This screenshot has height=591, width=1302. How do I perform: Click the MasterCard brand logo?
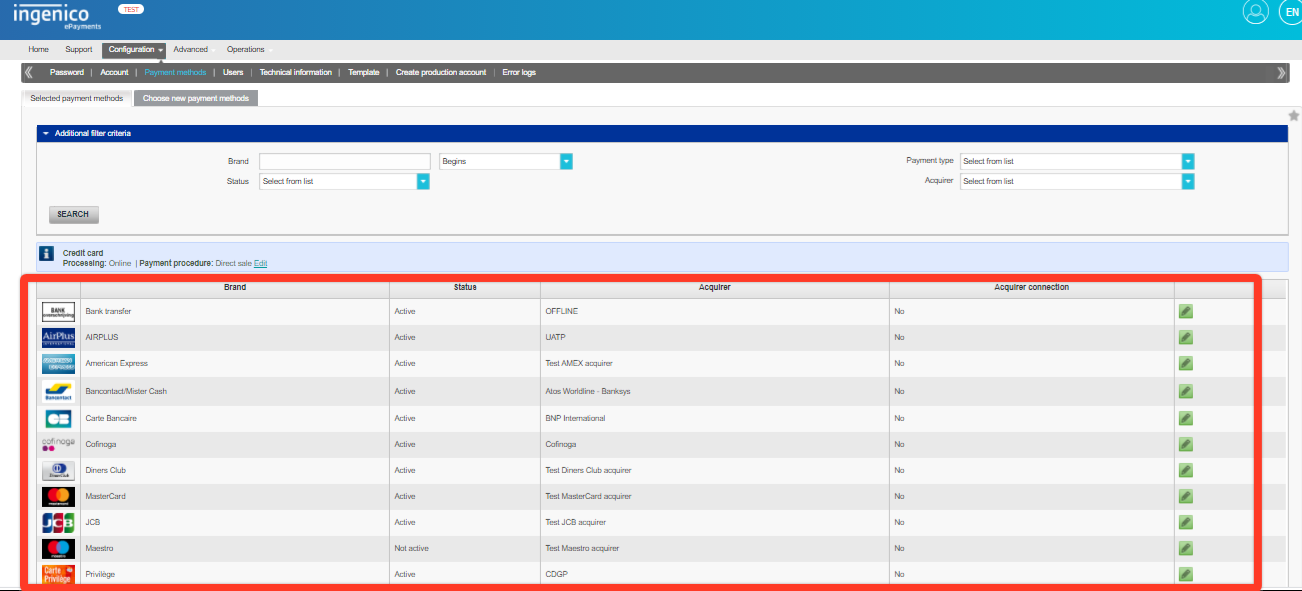click(x=59, y=496)
